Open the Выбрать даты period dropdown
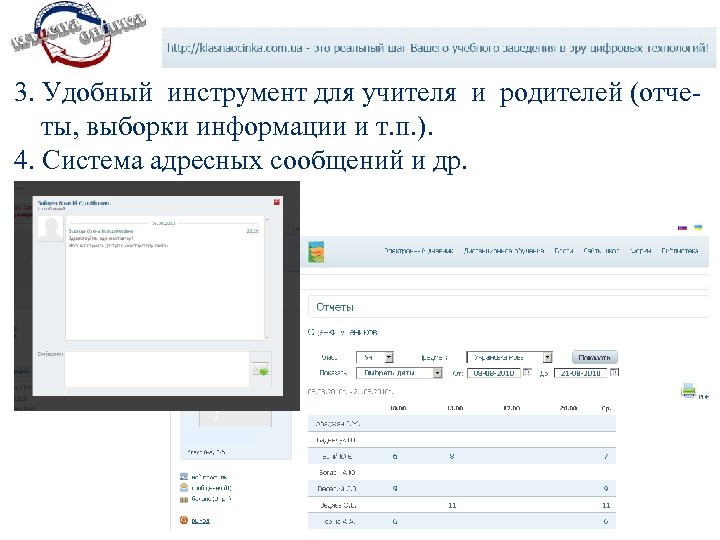The image size is (720, 540). tap(399, 373)
